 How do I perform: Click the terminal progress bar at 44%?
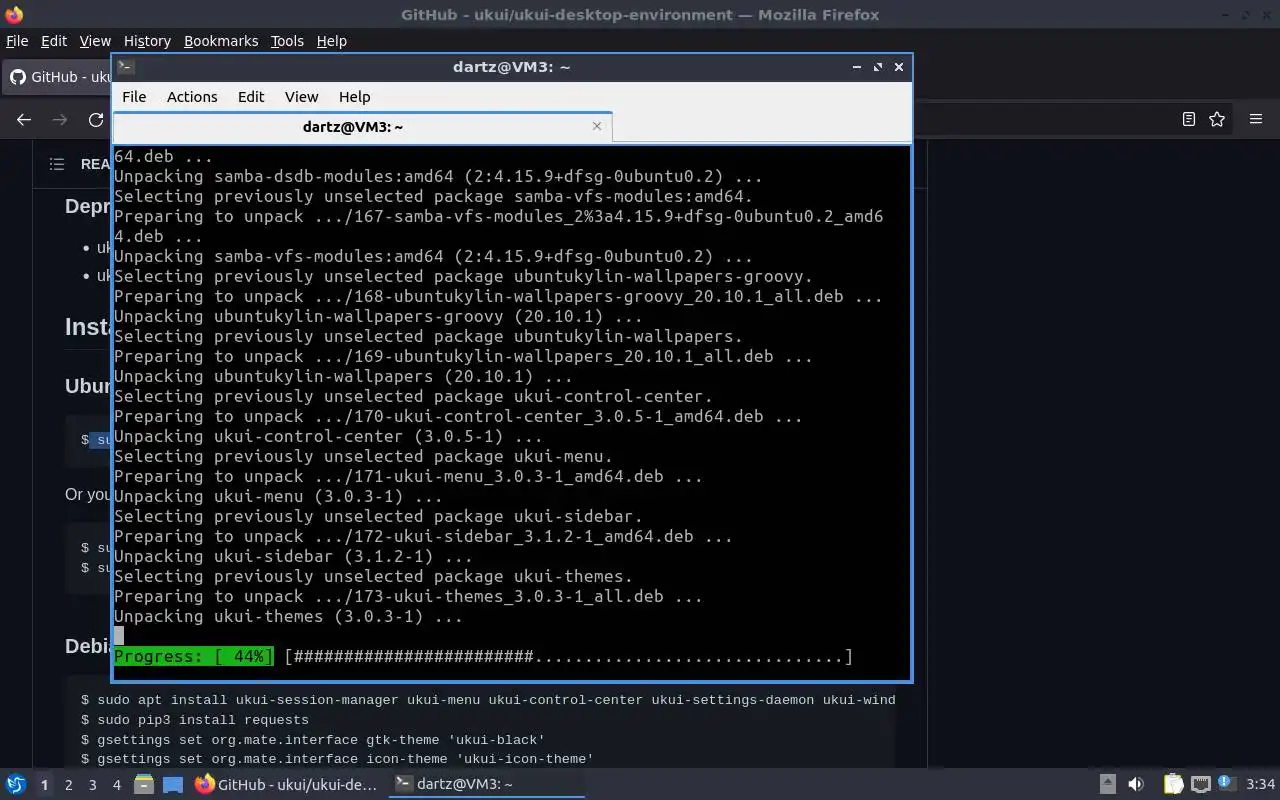(482, 657)
